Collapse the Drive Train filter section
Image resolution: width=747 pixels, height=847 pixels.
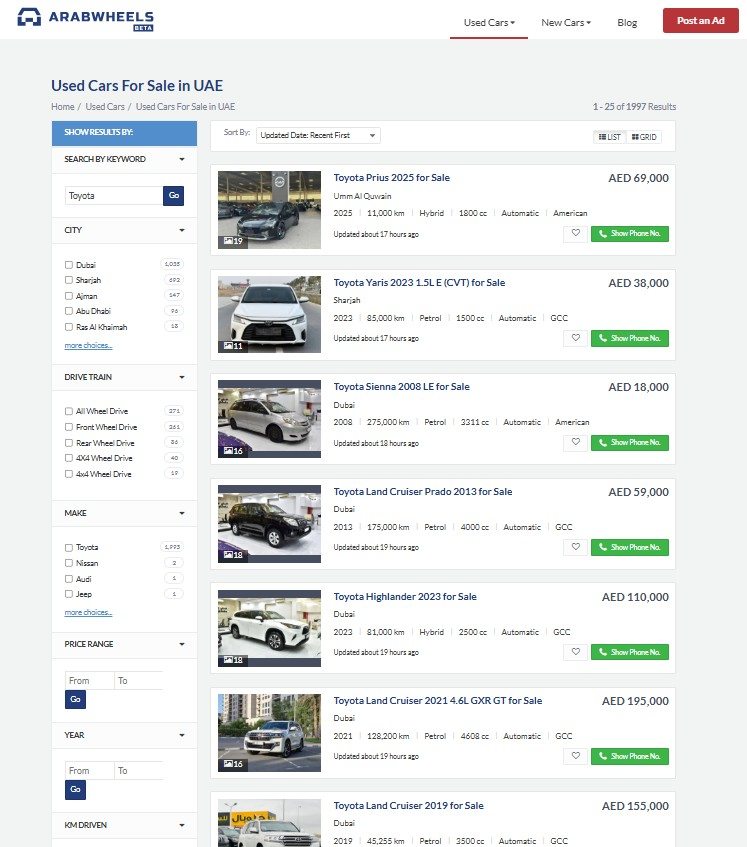[124, 377]
